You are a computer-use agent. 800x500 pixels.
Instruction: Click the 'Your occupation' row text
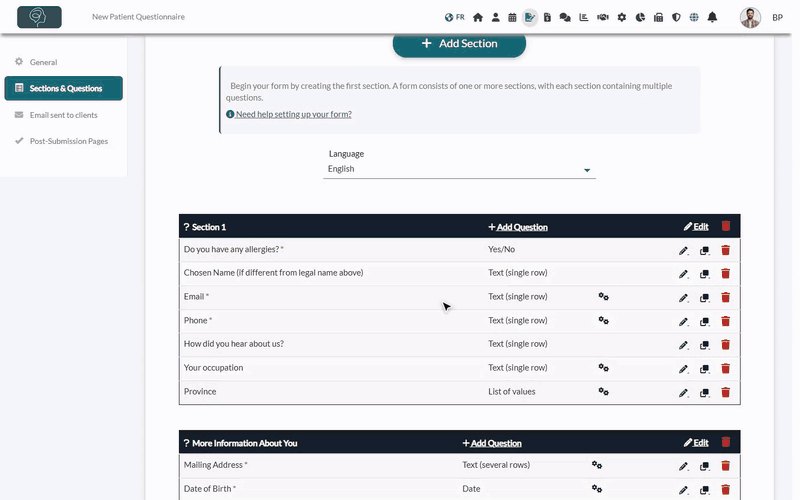pyautogui.click(x=213, y=368)
